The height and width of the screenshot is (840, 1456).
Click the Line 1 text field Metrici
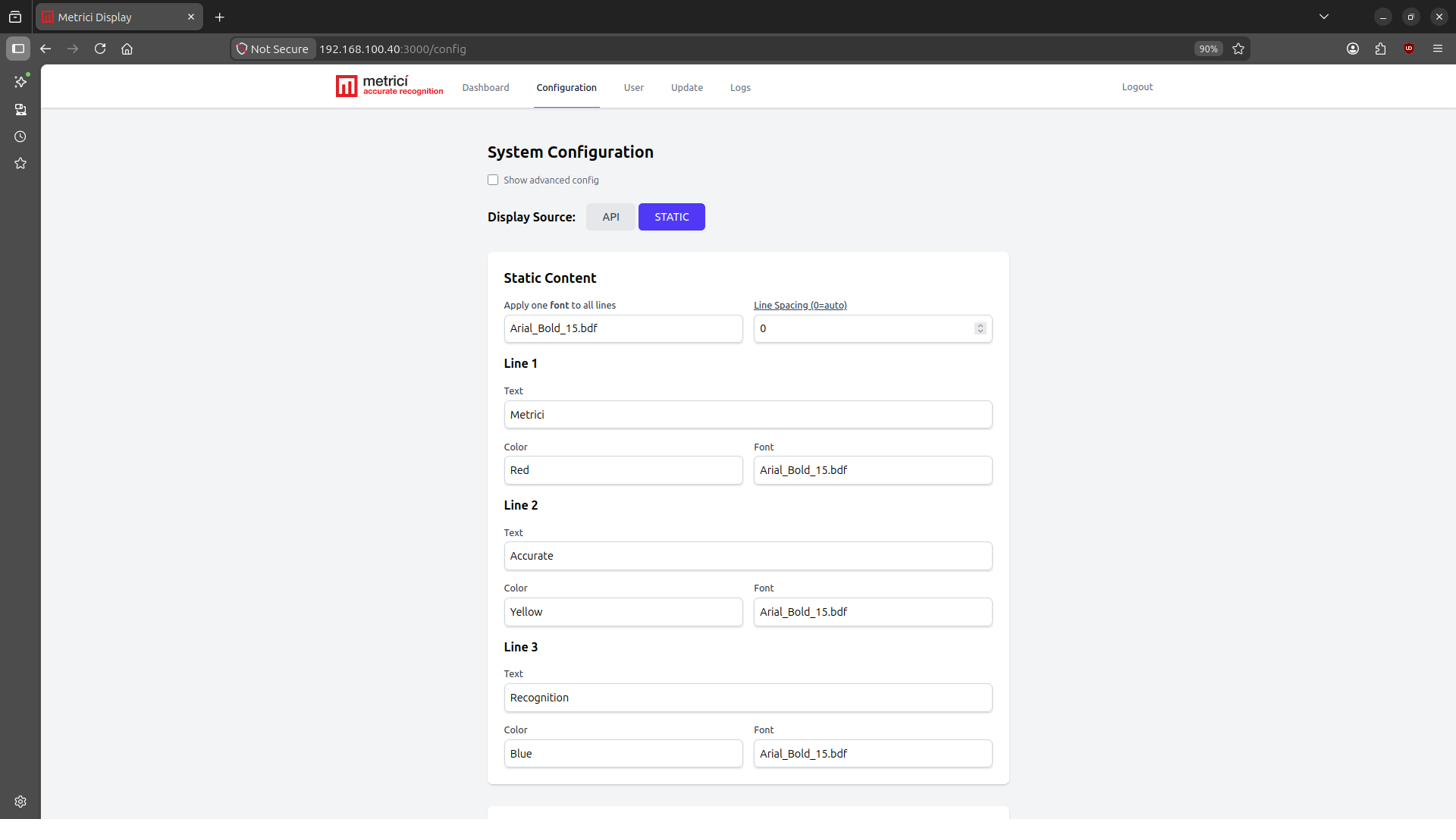click(x=748, y=415)
